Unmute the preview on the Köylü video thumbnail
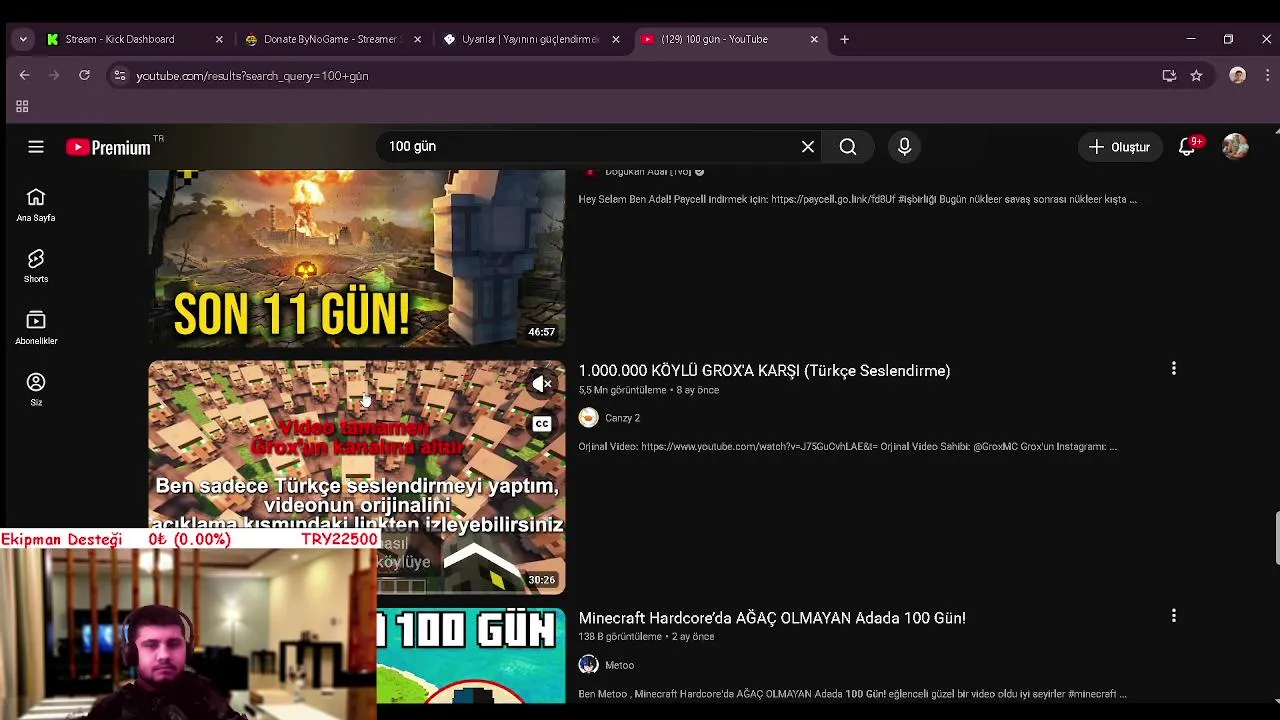1280x720 pixels. pos(541,384)
